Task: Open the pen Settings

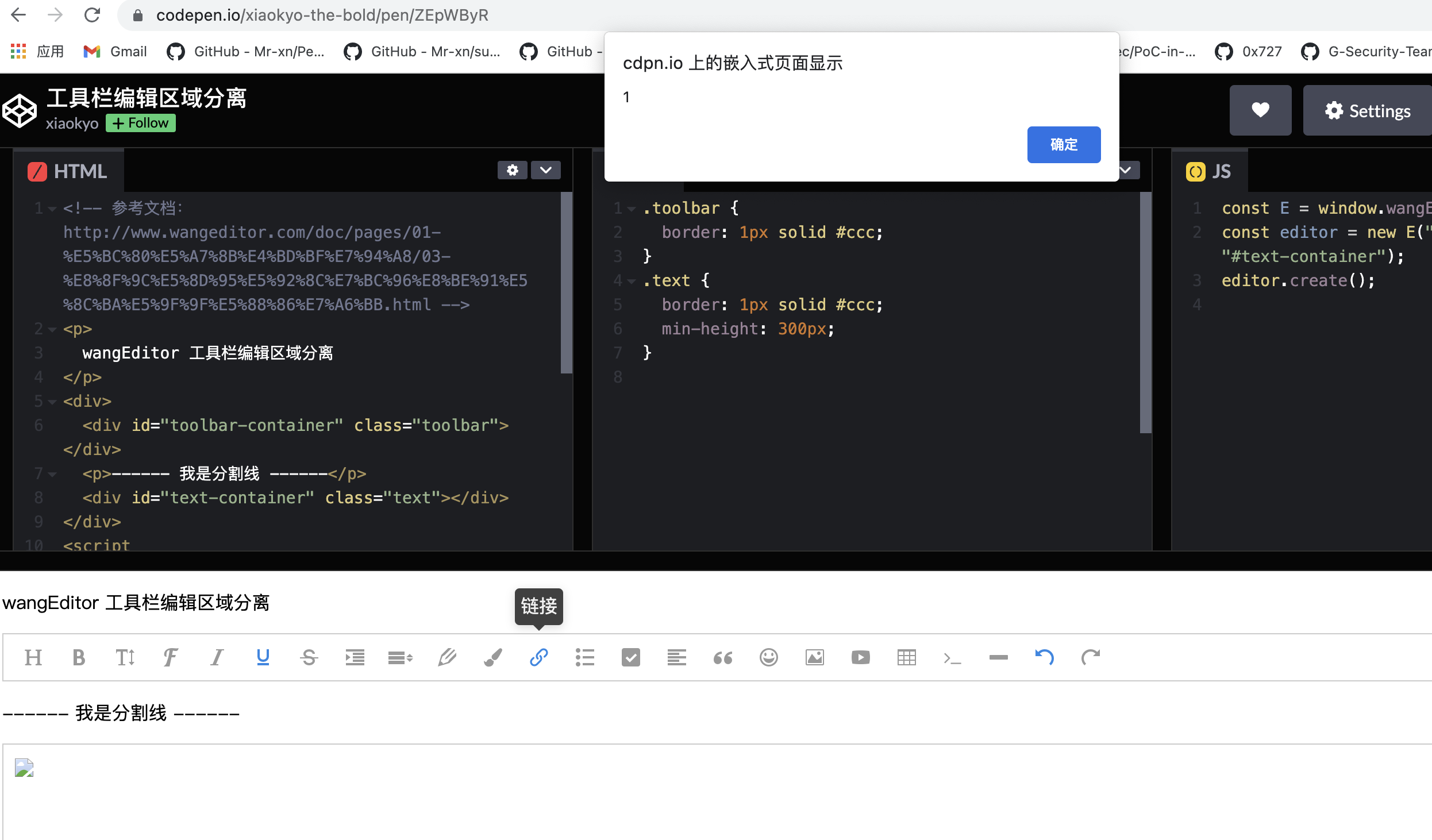Action: pos(1368,110)
